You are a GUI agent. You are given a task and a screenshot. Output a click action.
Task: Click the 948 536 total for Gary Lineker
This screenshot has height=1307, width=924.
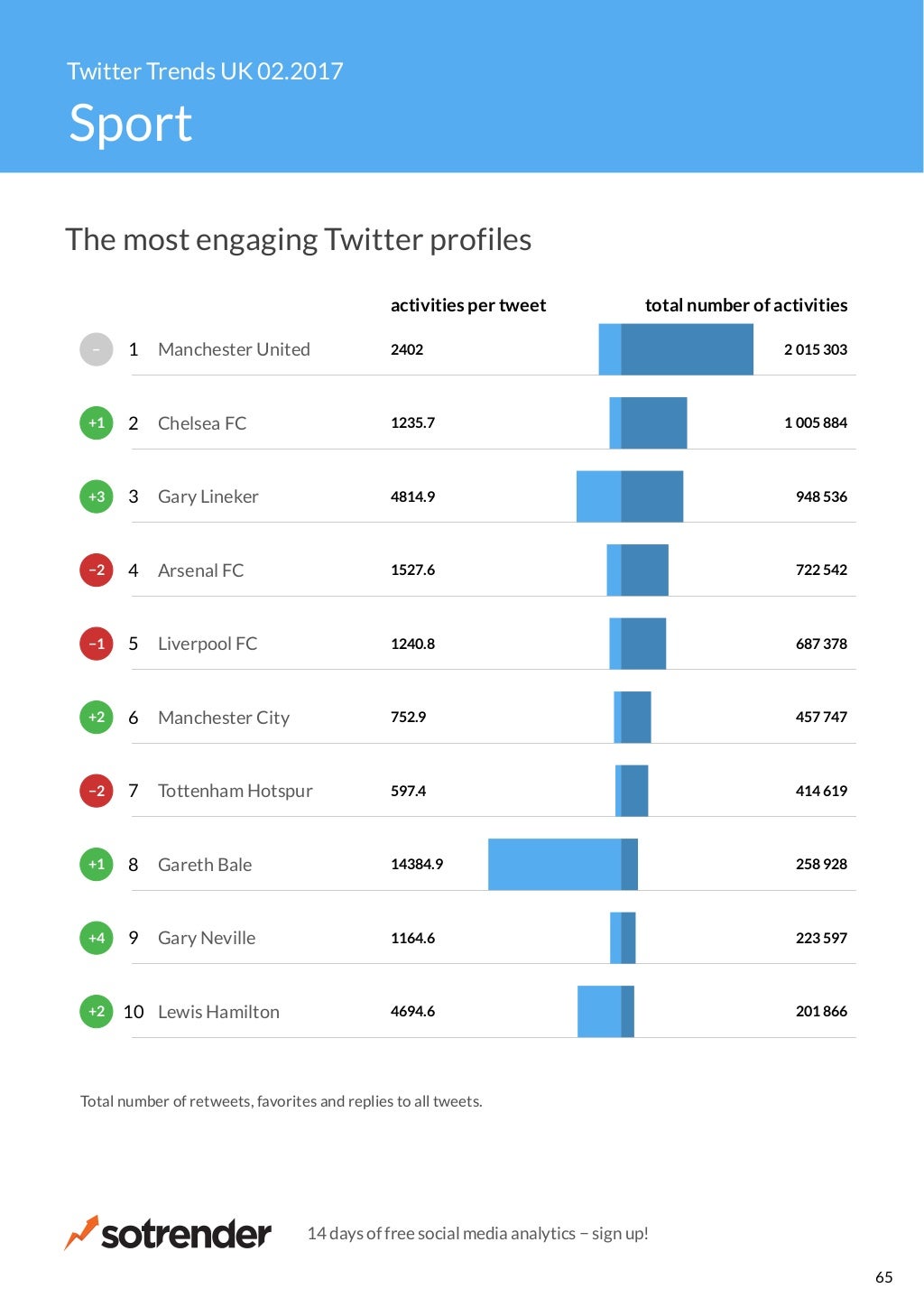821,496
